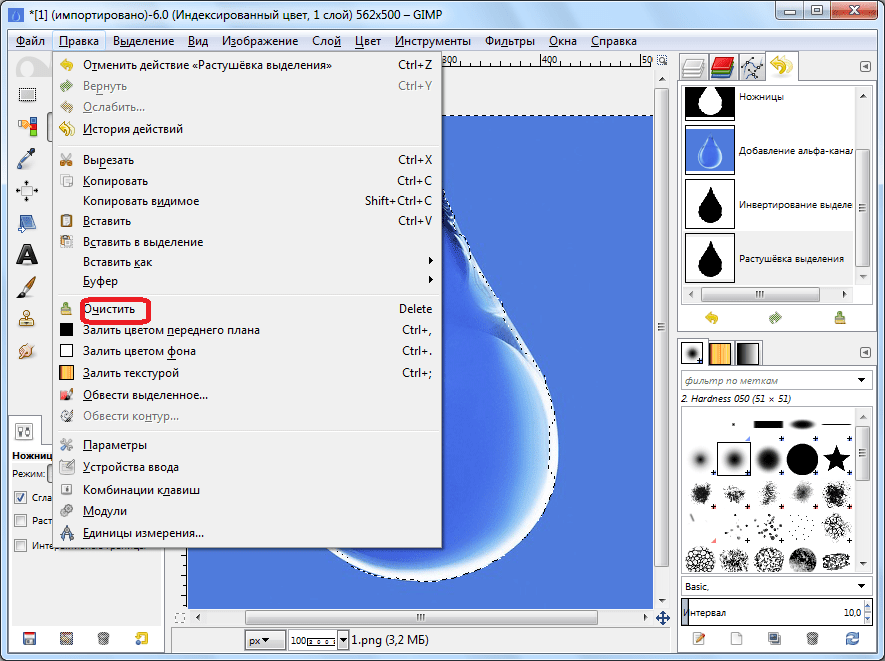Toggle the Растушевать края checkbox
The width and height of the screenshot is (885, 661).
pos(20,520)
